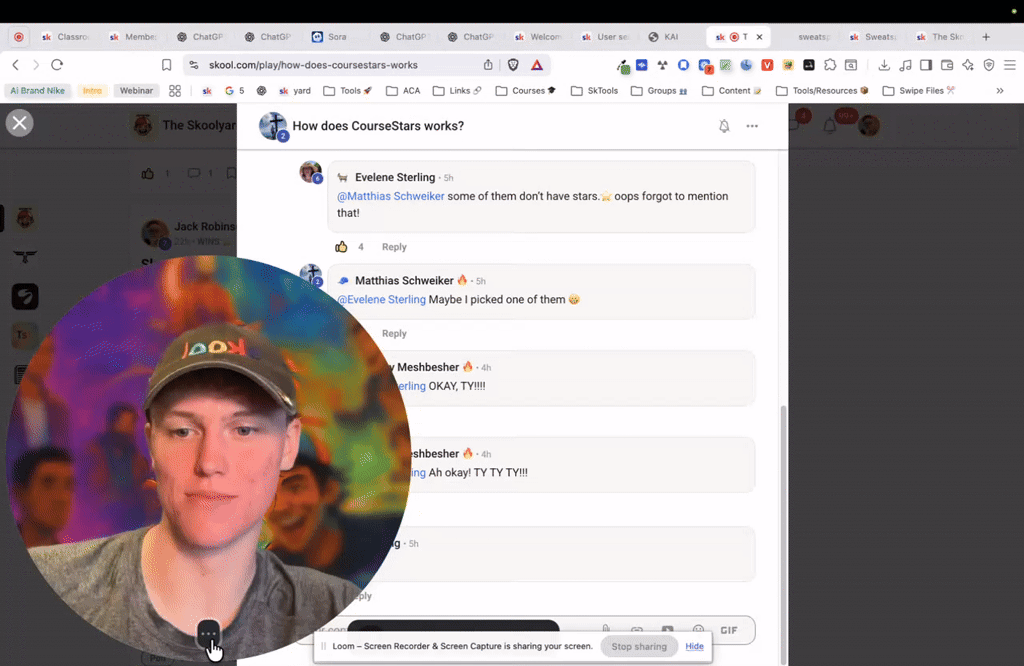Open a new browser tab
1024x666 pixels.
click(x=986, y=37)
